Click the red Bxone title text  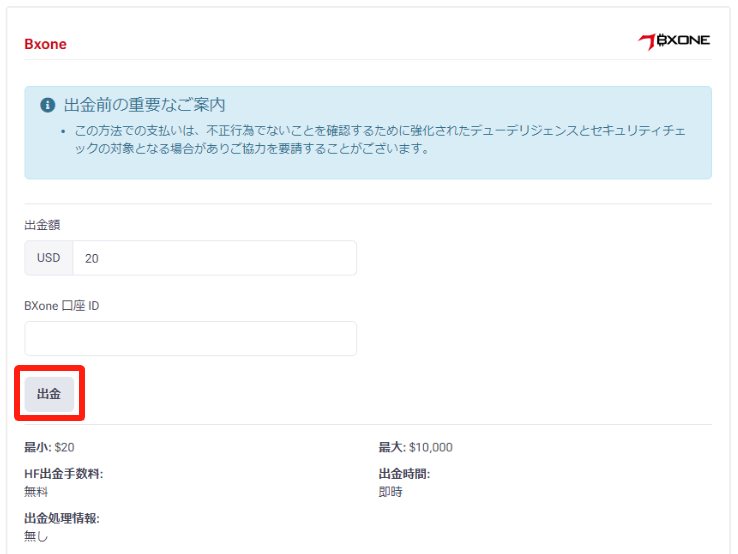coord(45,44)
